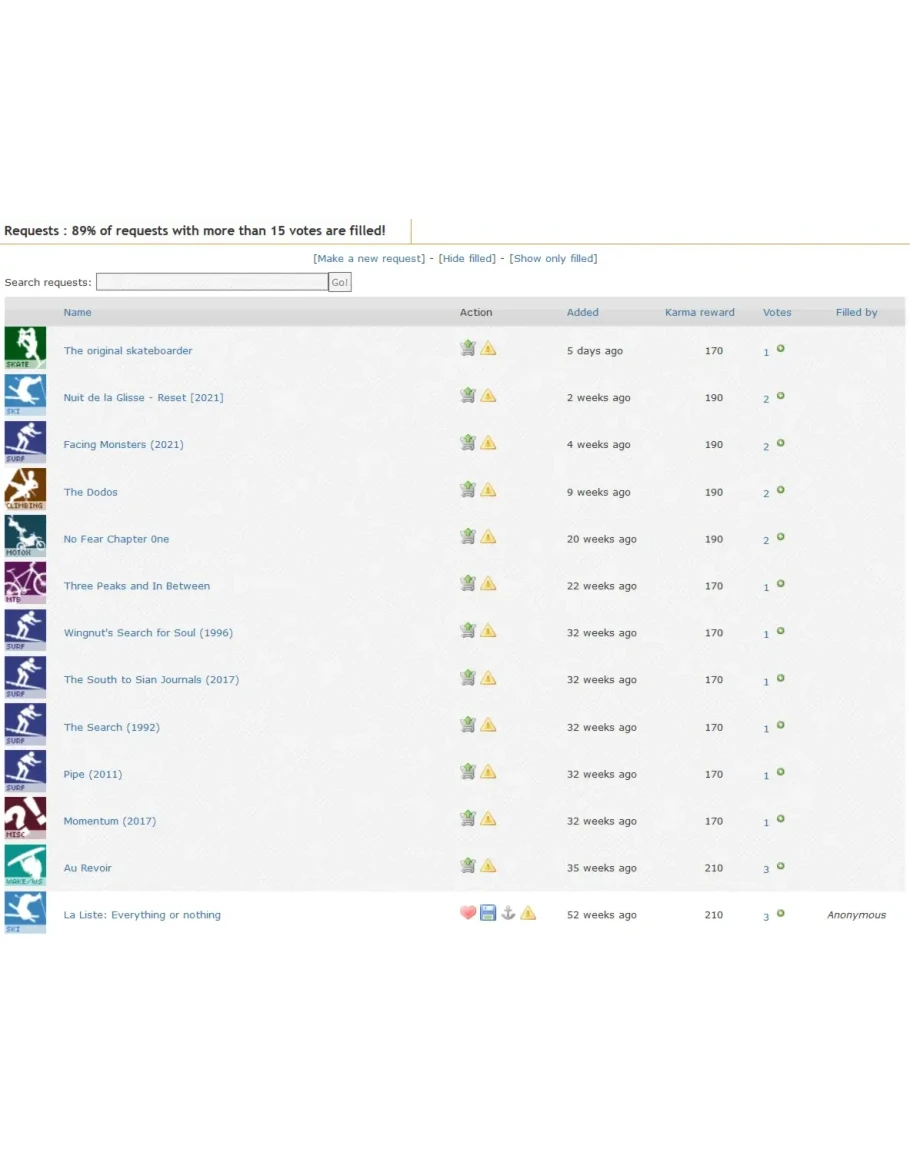Click the heart icon for La Liste
The image size is (910, 1155).
(x=467, y=913)
